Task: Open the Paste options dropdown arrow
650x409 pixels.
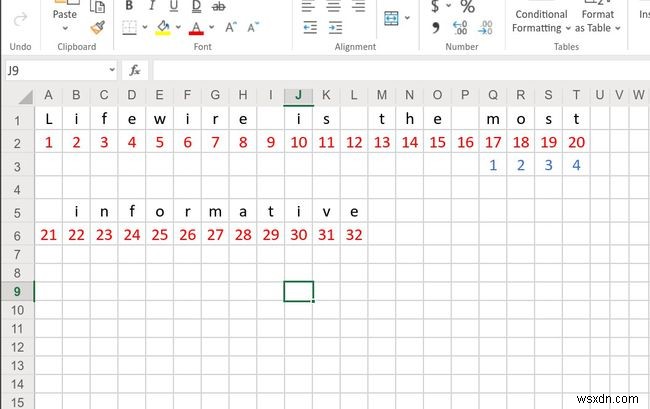Action: [65, 29]
